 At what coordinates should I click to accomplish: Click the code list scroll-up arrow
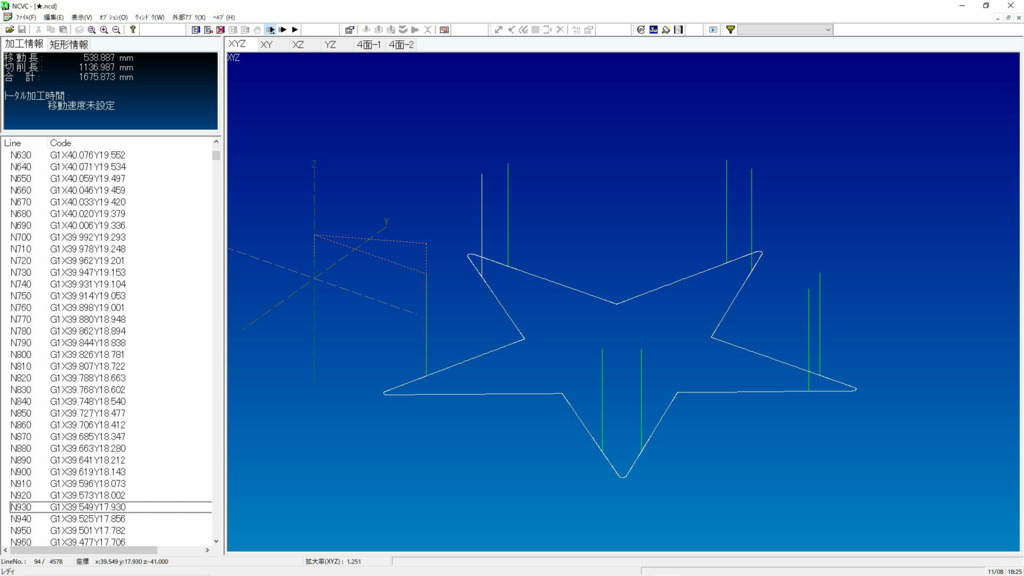216,142
